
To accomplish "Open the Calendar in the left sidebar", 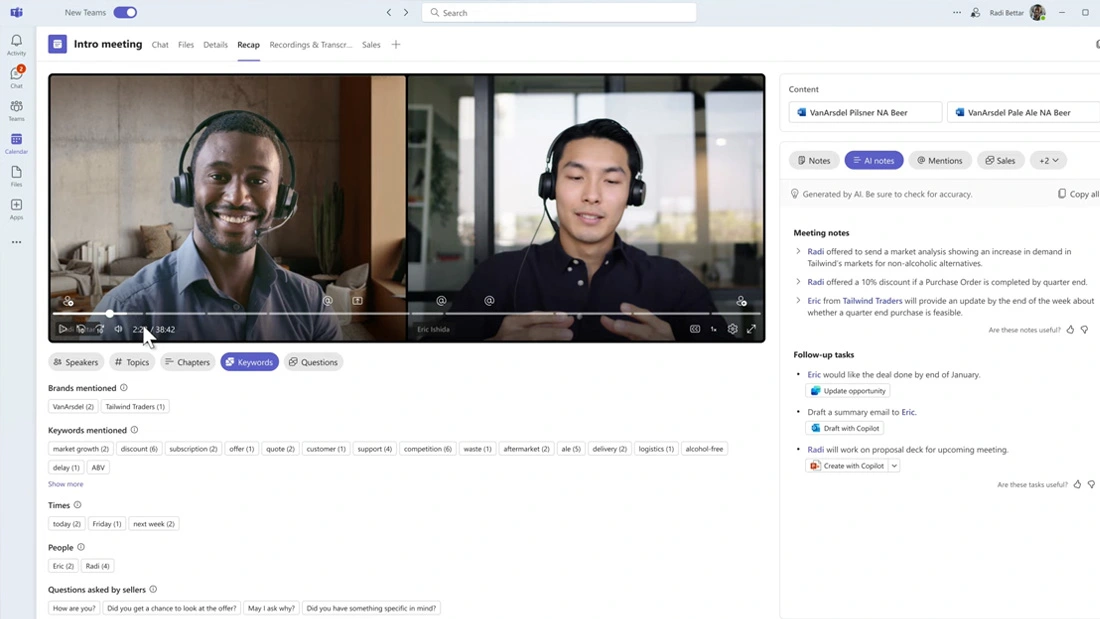I will (x=16, y=143).
